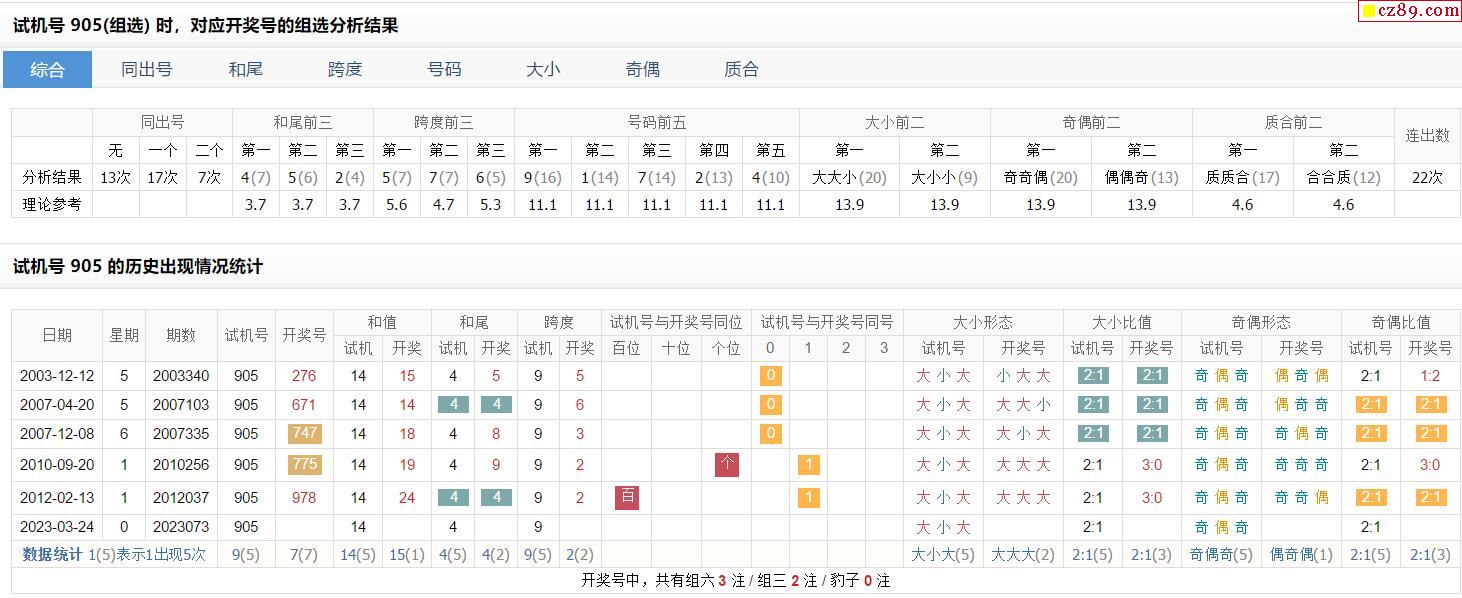Select the highlighted draw number 775

pos(303,465)
